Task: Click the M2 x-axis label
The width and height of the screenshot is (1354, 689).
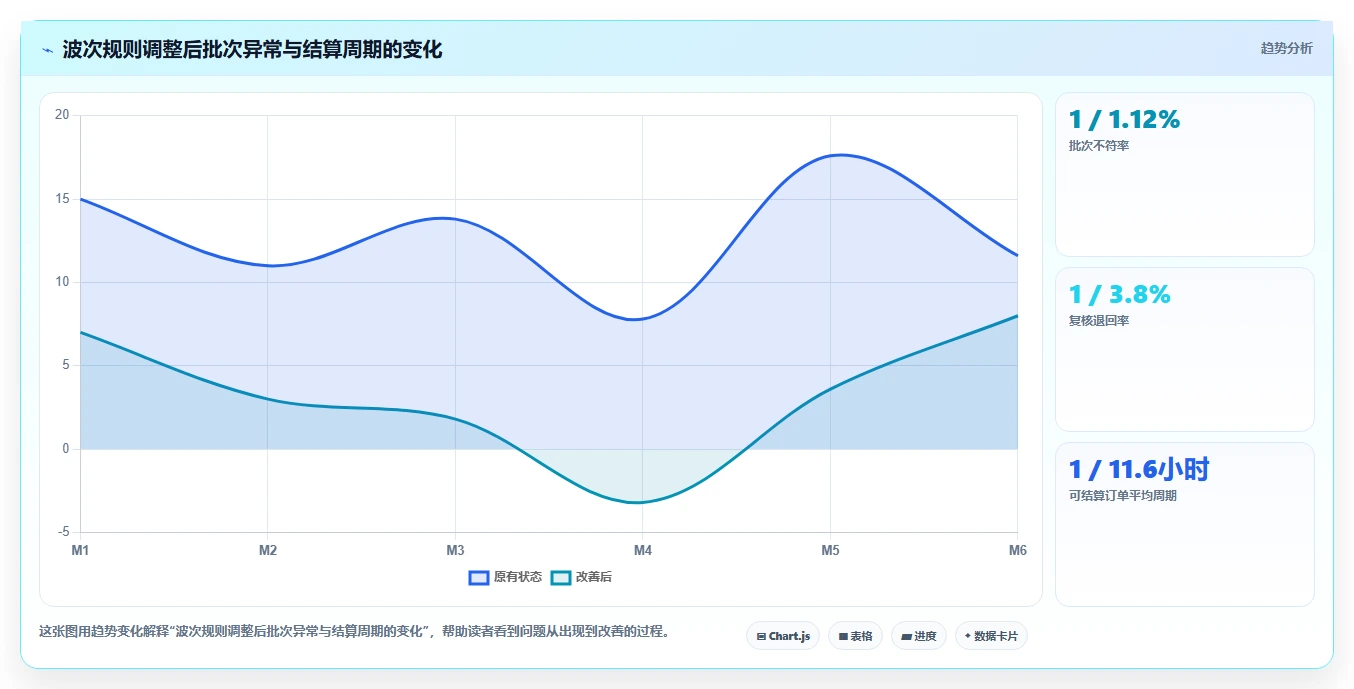Action: point(268,550)
